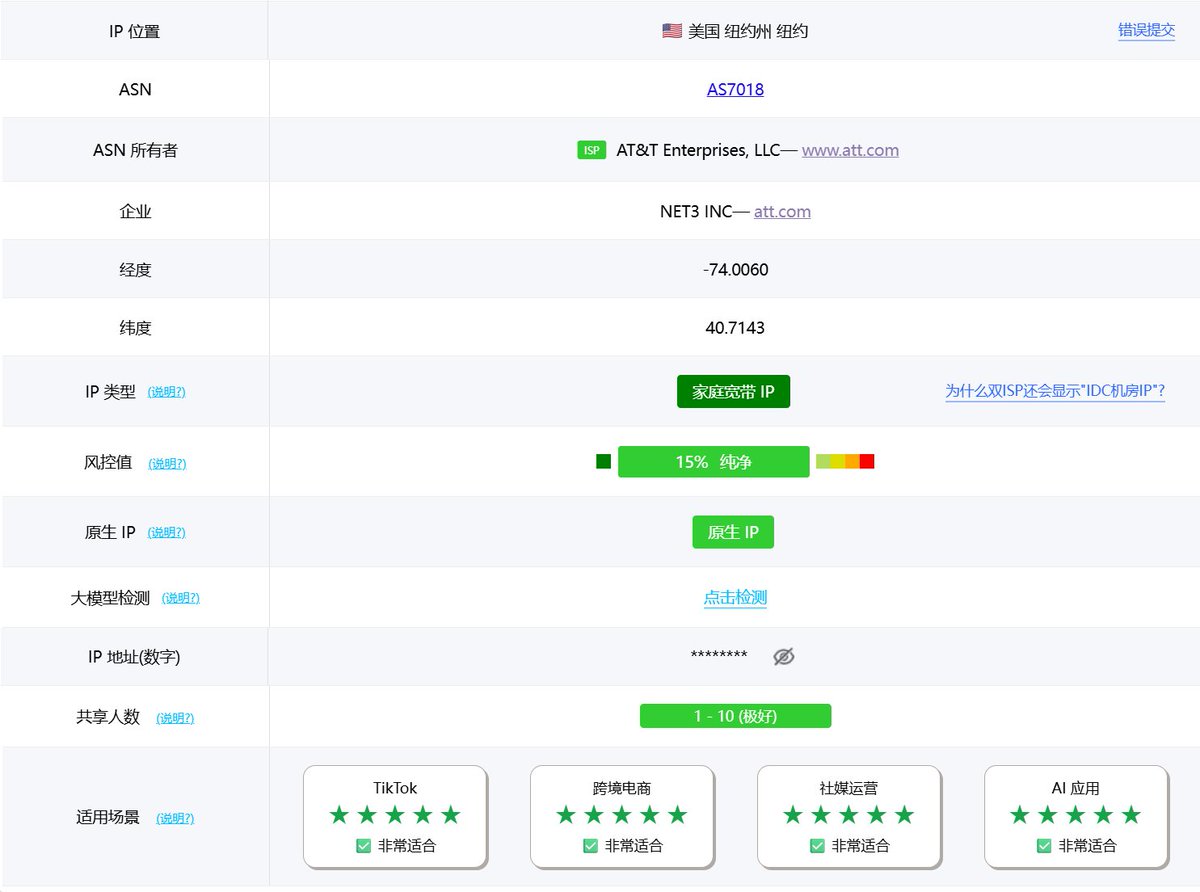Click the 社媒运营 card star rating

849,815
